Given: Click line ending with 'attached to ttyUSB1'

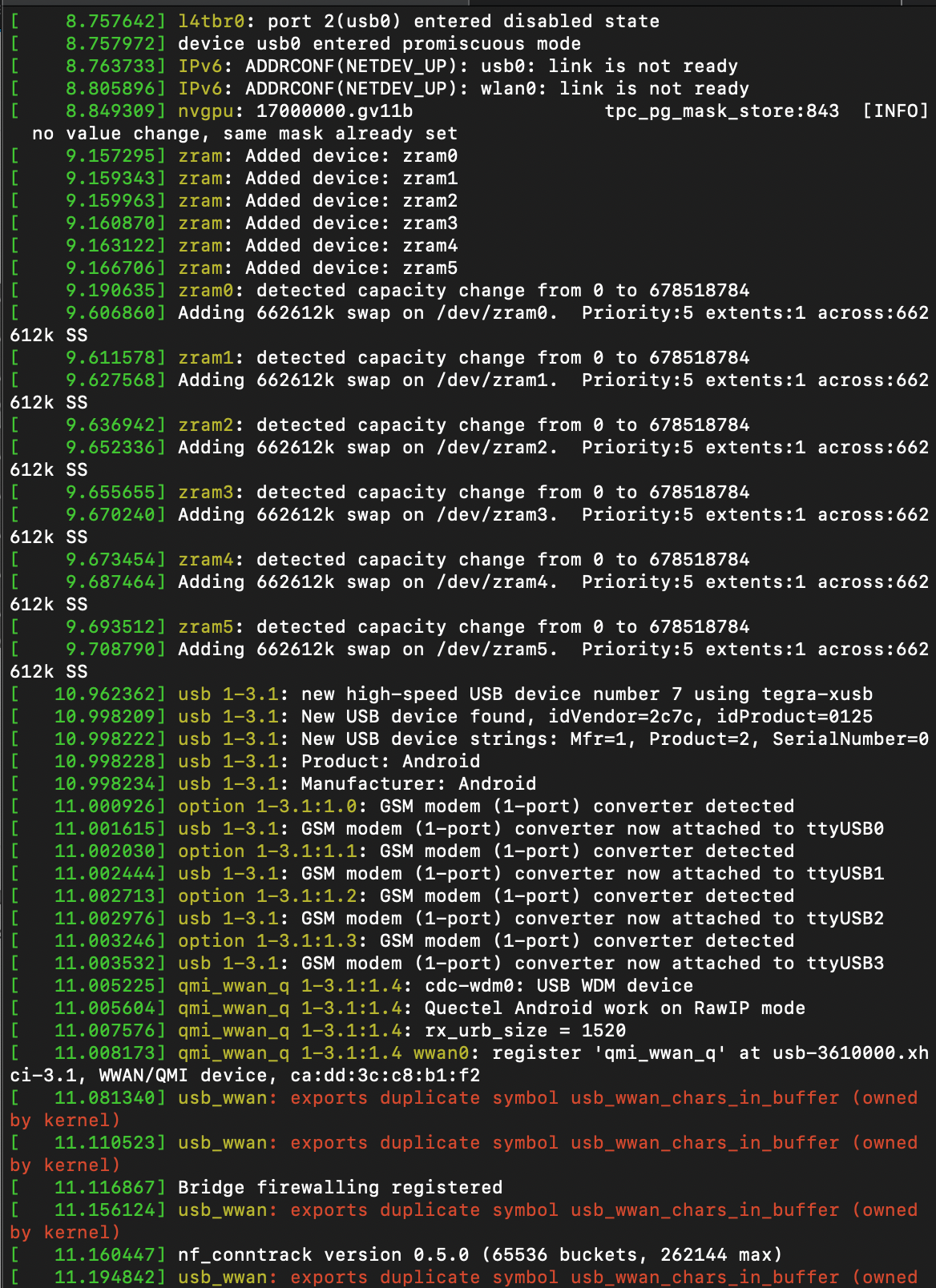Looking at the screenshot, I should 447,873.
